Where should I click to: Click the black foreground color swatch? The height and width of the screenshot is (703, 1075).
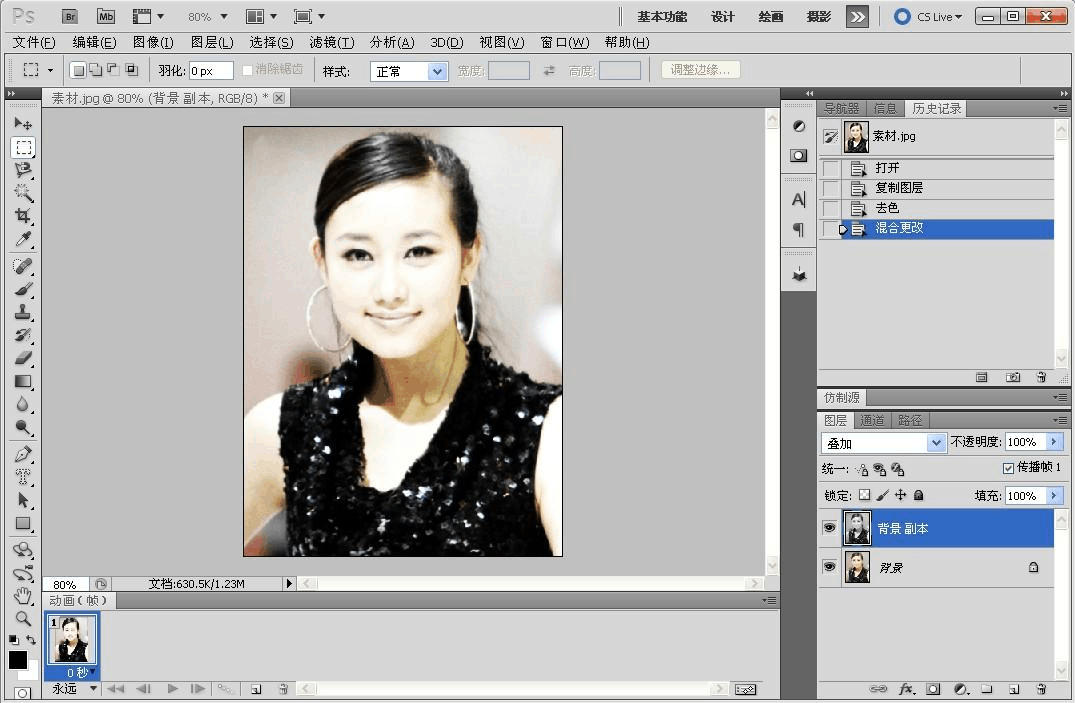click(x=17, y=660)
